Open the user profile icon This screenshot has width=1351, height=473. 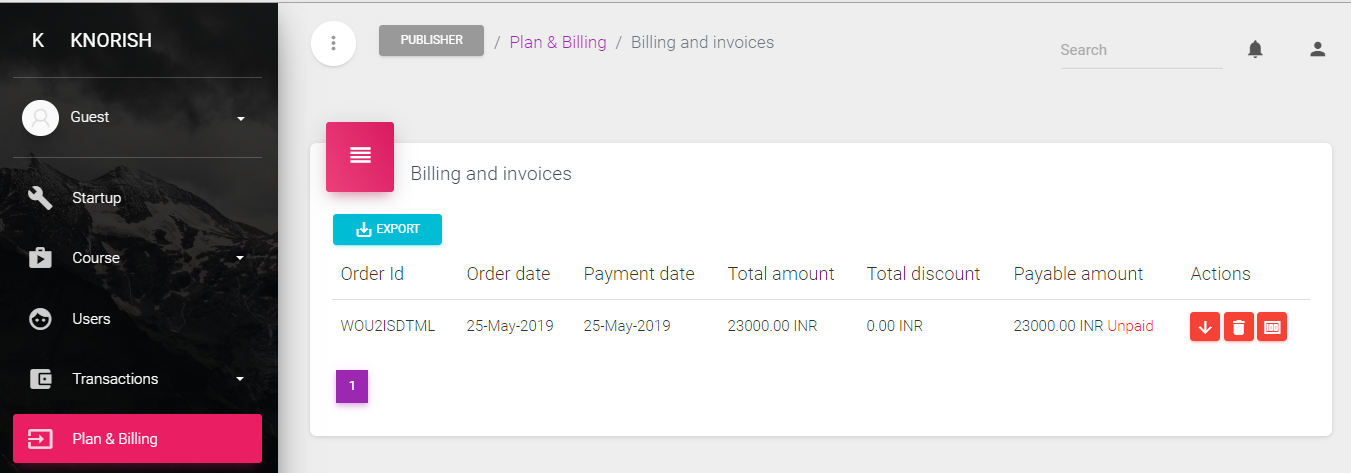1317,49
